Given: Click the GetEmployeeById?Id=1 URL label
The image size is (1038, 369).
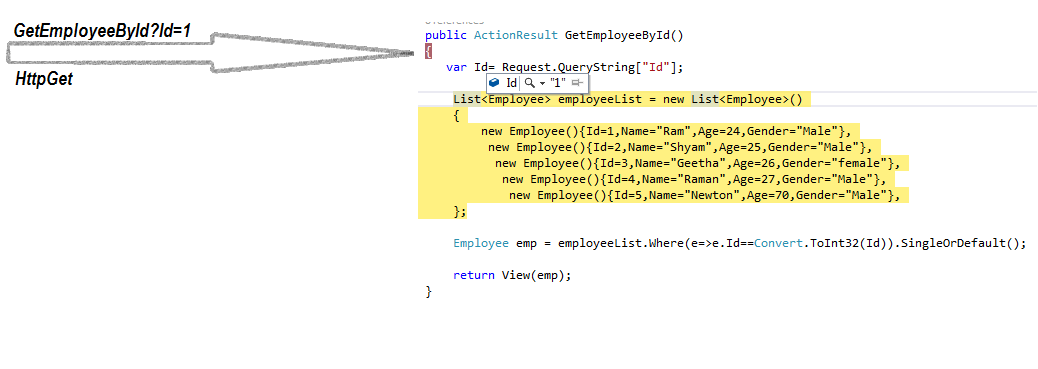Looking at the screenshot, I should pyautogui.click(x=103, y=30).
